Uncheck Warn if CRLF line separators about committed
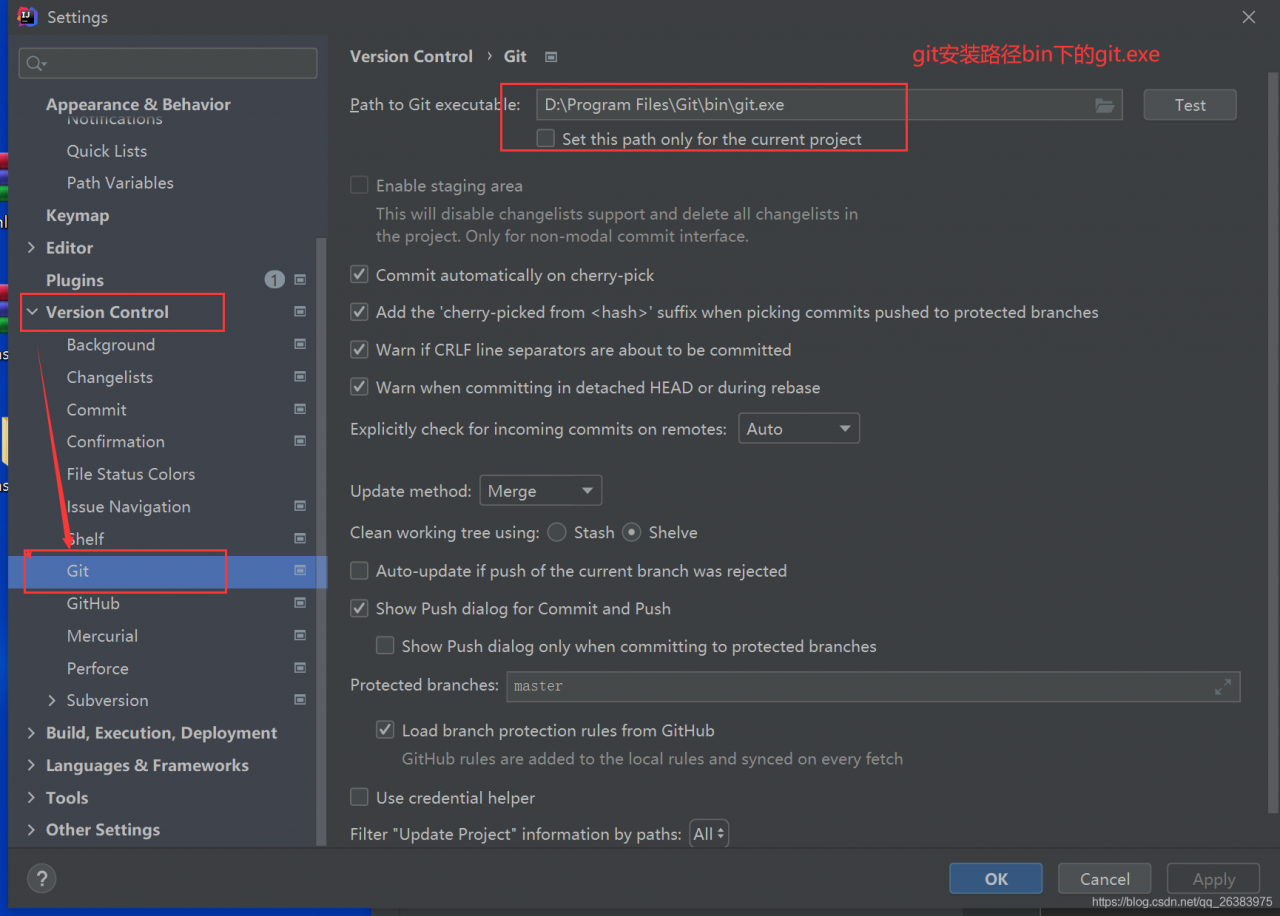 [x=358, y=349]
